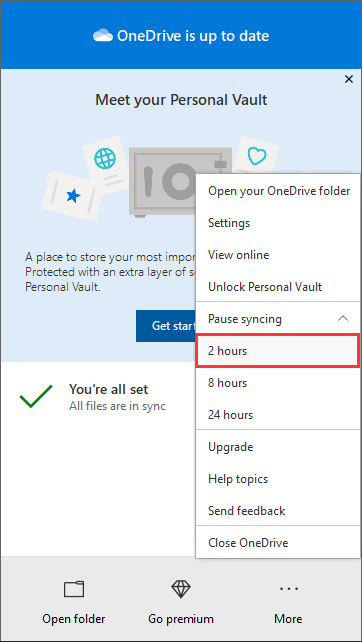The image size is (362, 642).
Task: Click the "Meet your Personal Vault" heading
Action: [181, 99]
